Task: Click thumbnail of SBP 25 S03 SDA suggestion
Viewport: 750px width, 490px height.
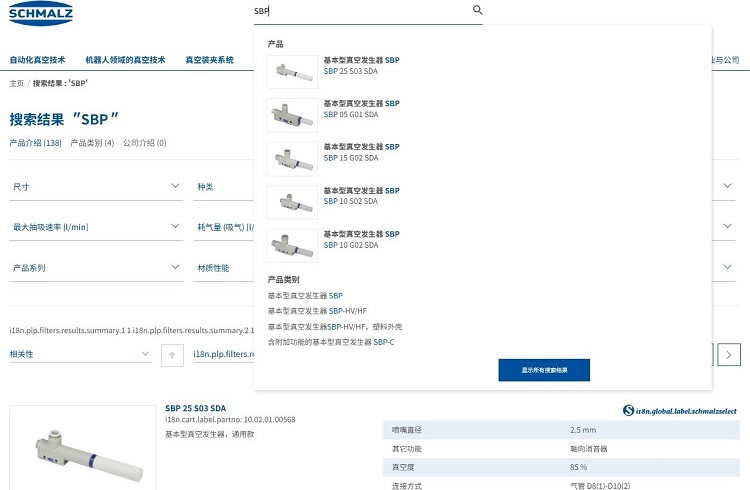Action: click(292, 72)
